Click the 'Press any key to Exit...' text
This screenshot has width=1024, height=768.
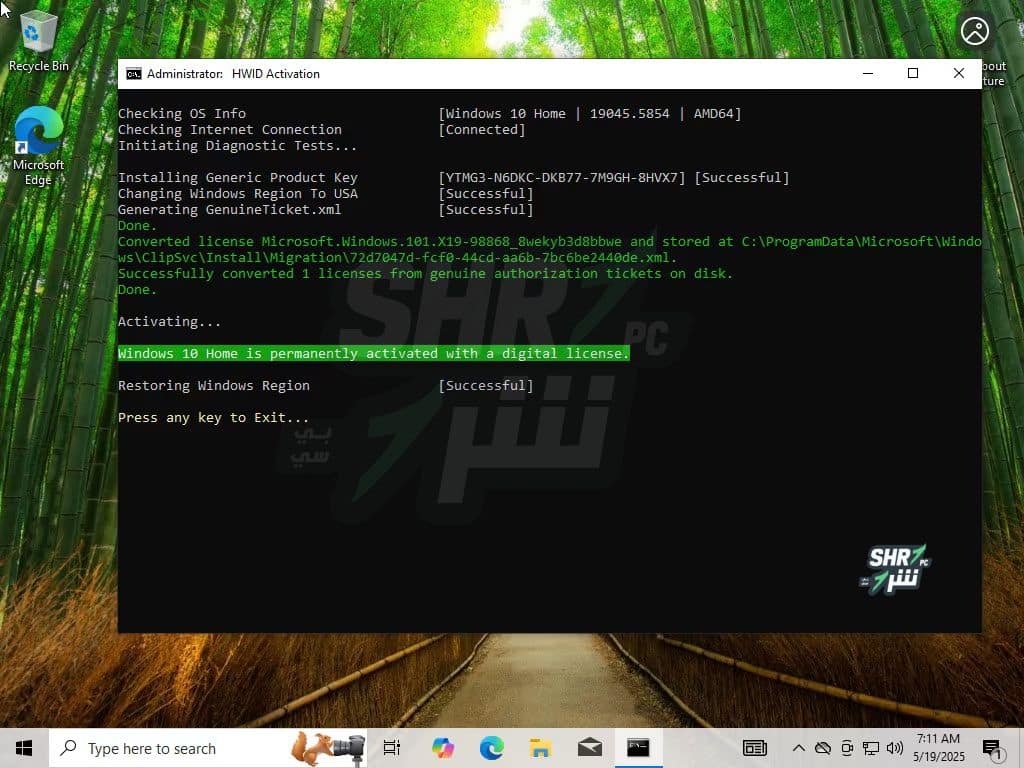(214, 417)
